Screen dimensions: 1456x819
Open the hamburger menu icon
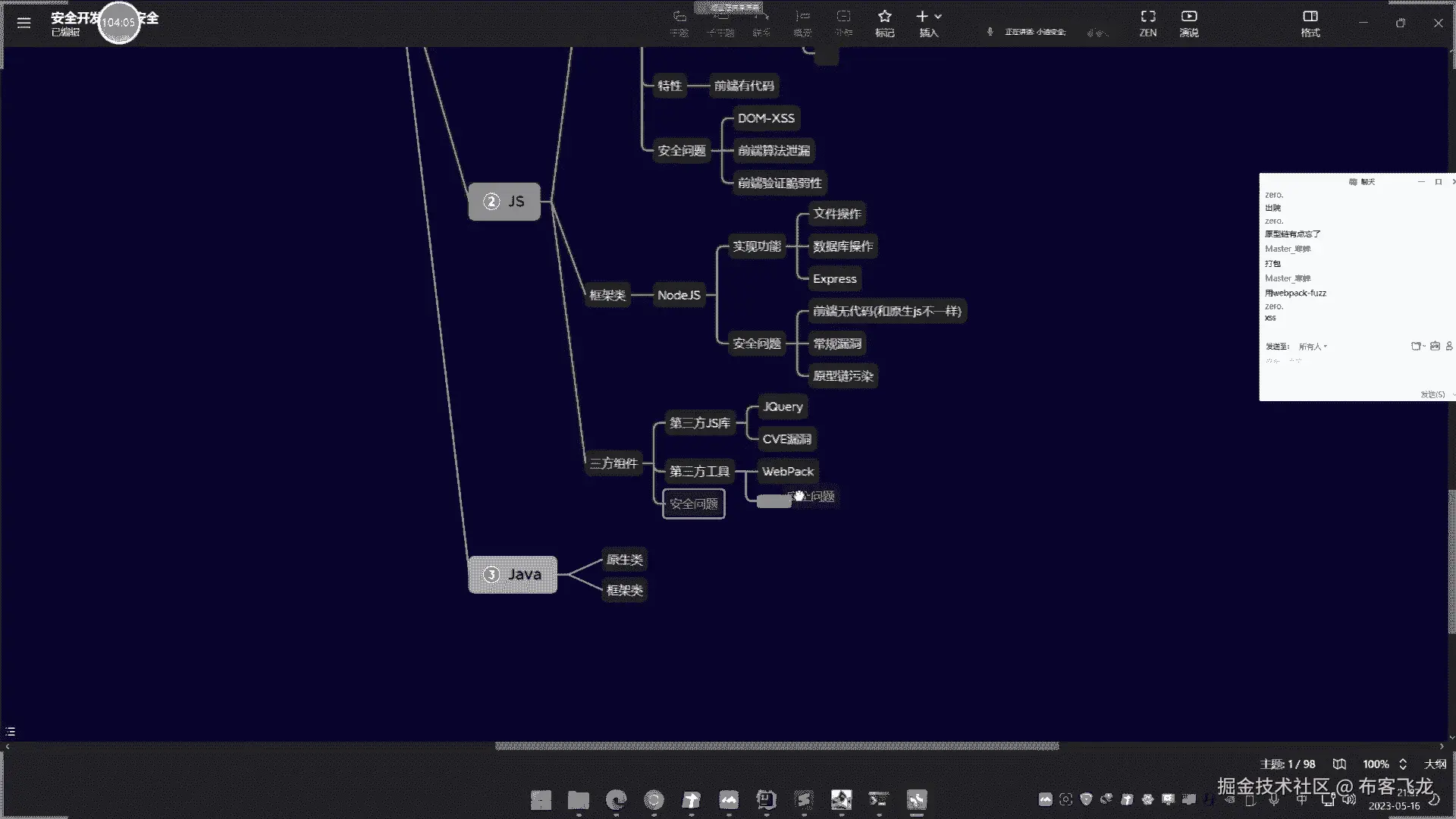(24, 23)
